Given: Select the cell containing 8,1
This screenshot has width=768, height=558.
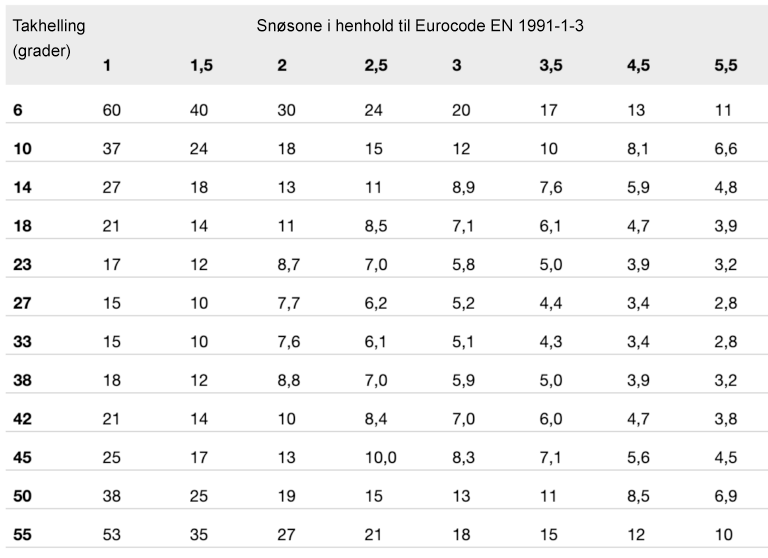Looking at the screenshot, I should (x=639, y=148).
